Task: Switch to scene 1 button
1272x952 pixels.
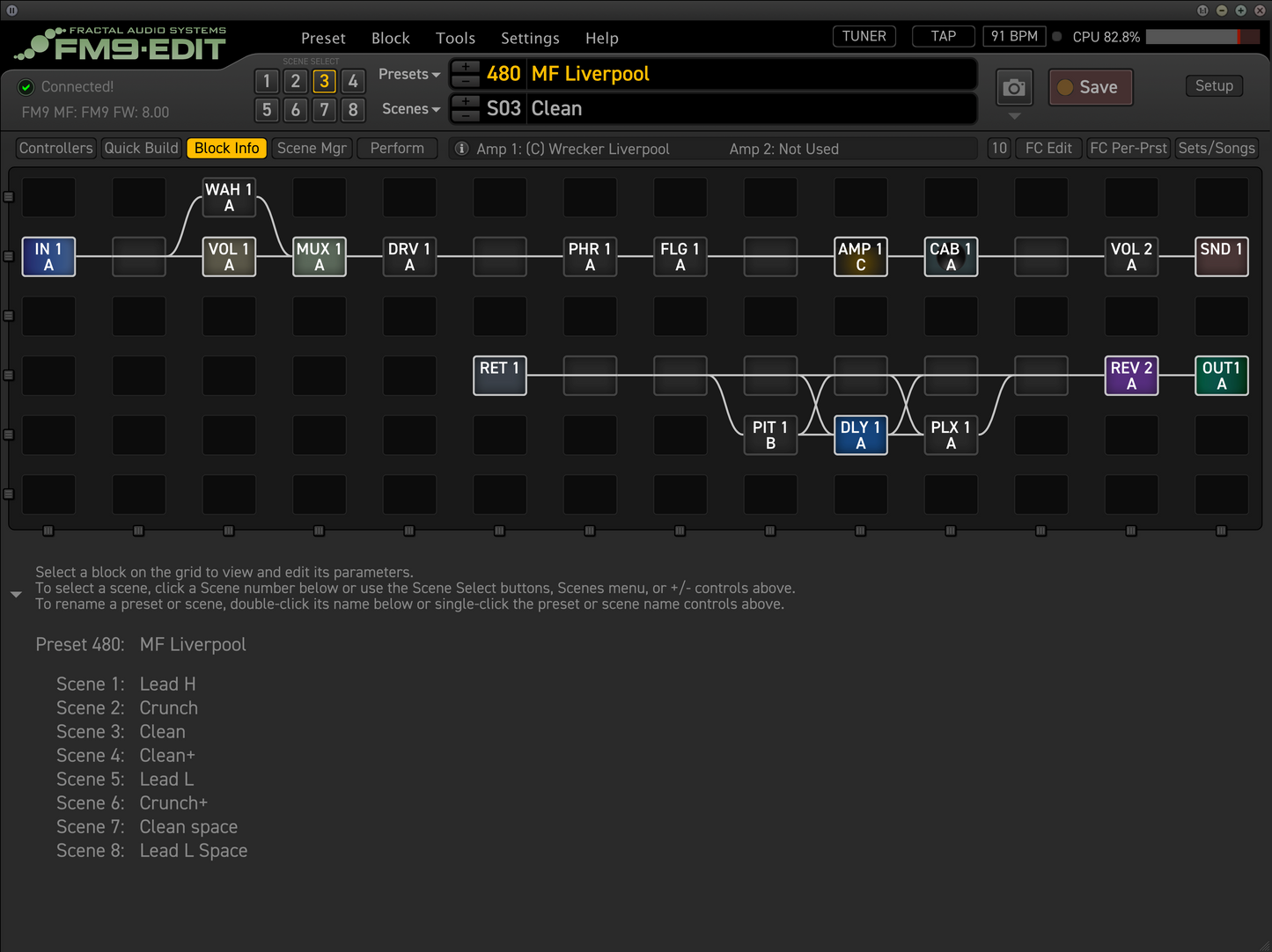Action: (267, 81)
